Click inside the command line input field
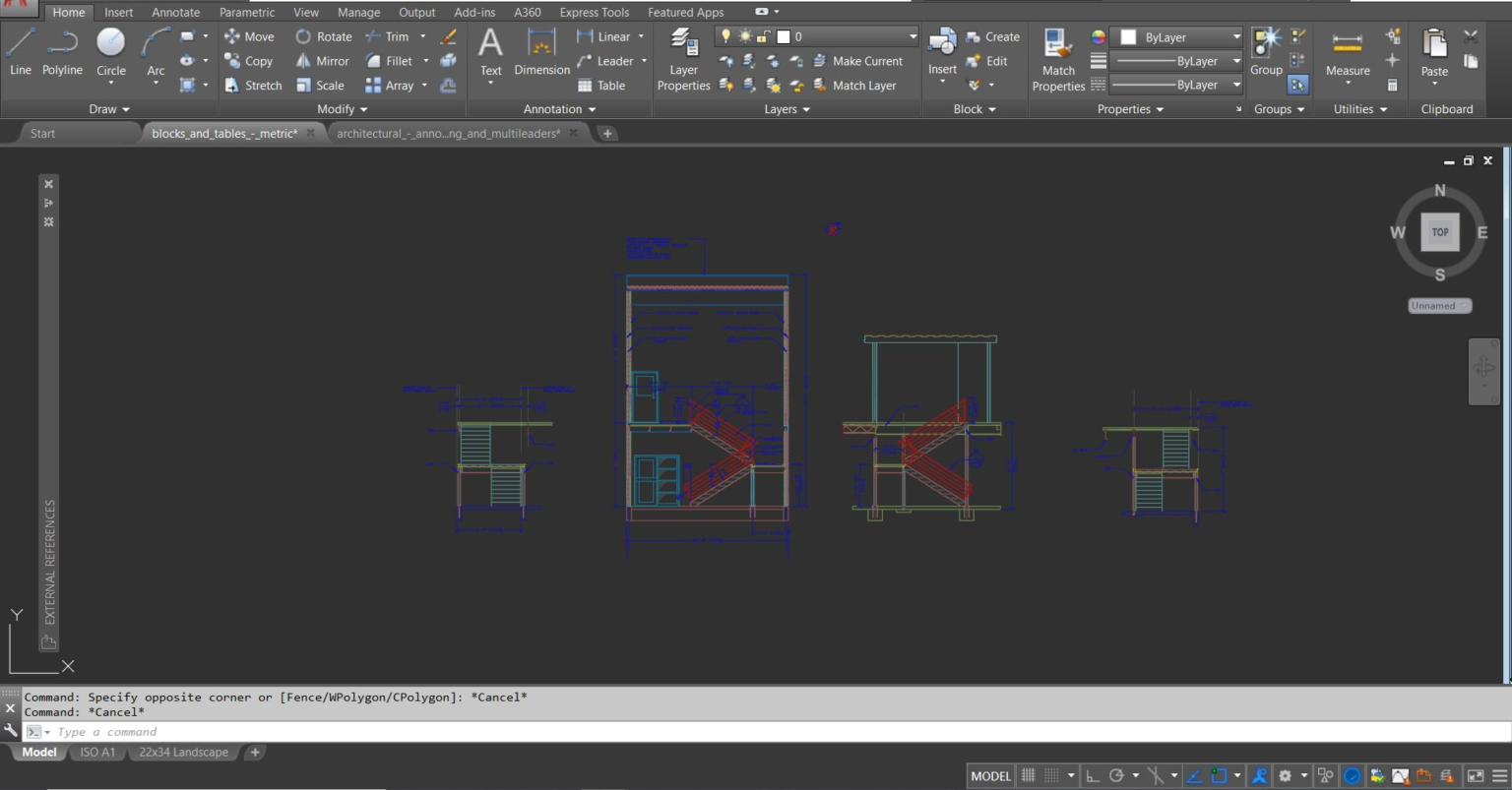The height and width of the screenshot is (790, 1512). [x=197, y=731]
